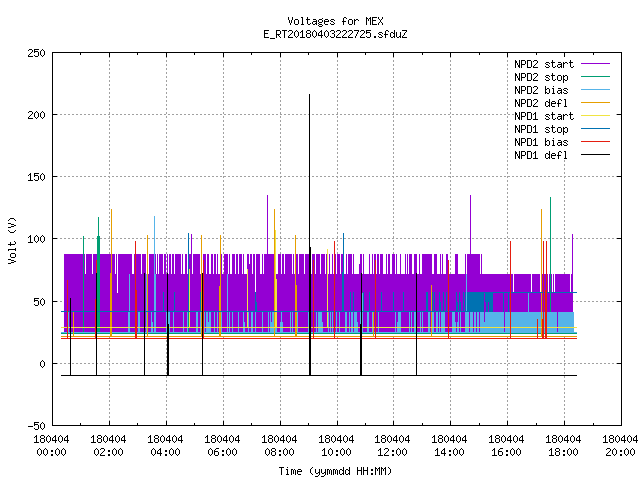This screenshot has width=640, height=480.
Task: Click the x-axis tick label 180404 08:00
Action: pyautogui.click(x=279, y=446)
